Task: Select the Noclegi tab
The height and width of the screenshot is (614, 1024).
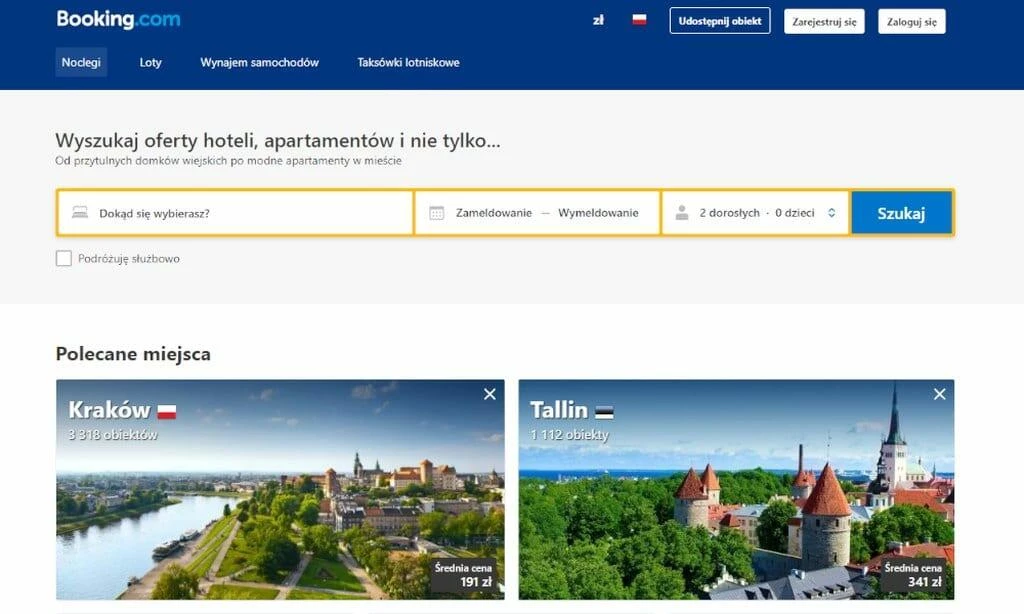Action: coord(81,62)
